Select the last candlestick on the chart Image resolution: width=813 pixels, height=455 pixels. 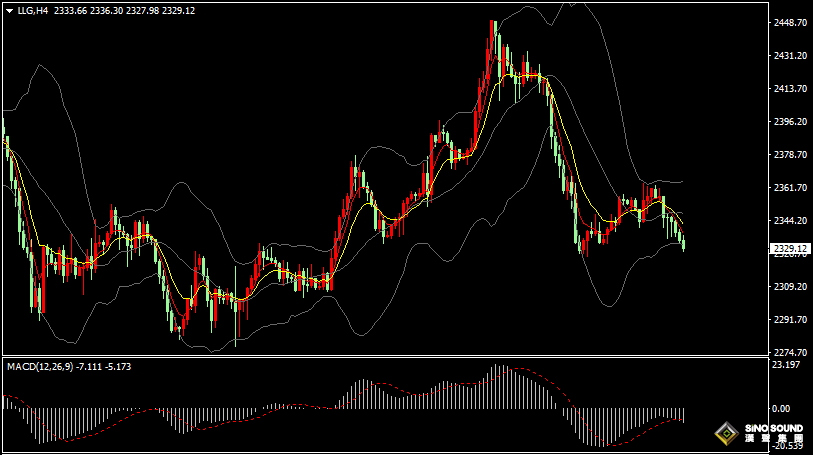pos(684,243)
